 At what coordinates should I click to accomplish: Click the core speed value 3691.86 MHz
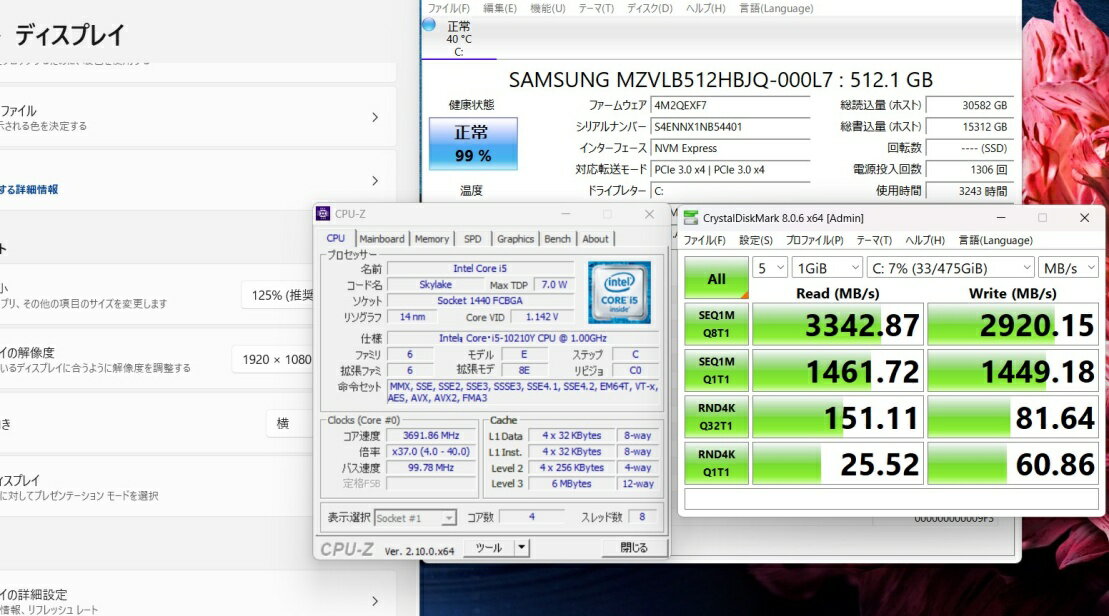431,436
